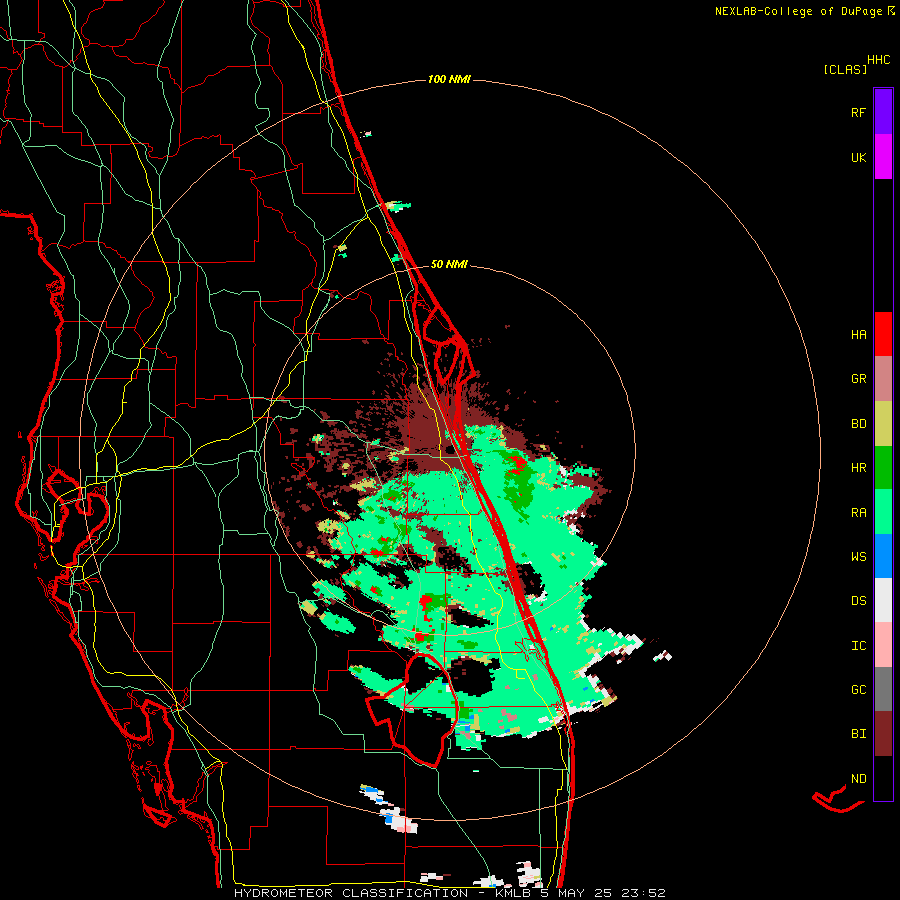Click the BD yellow legend swatch
The height and width of the screenshot is (900, 900).
883,423
